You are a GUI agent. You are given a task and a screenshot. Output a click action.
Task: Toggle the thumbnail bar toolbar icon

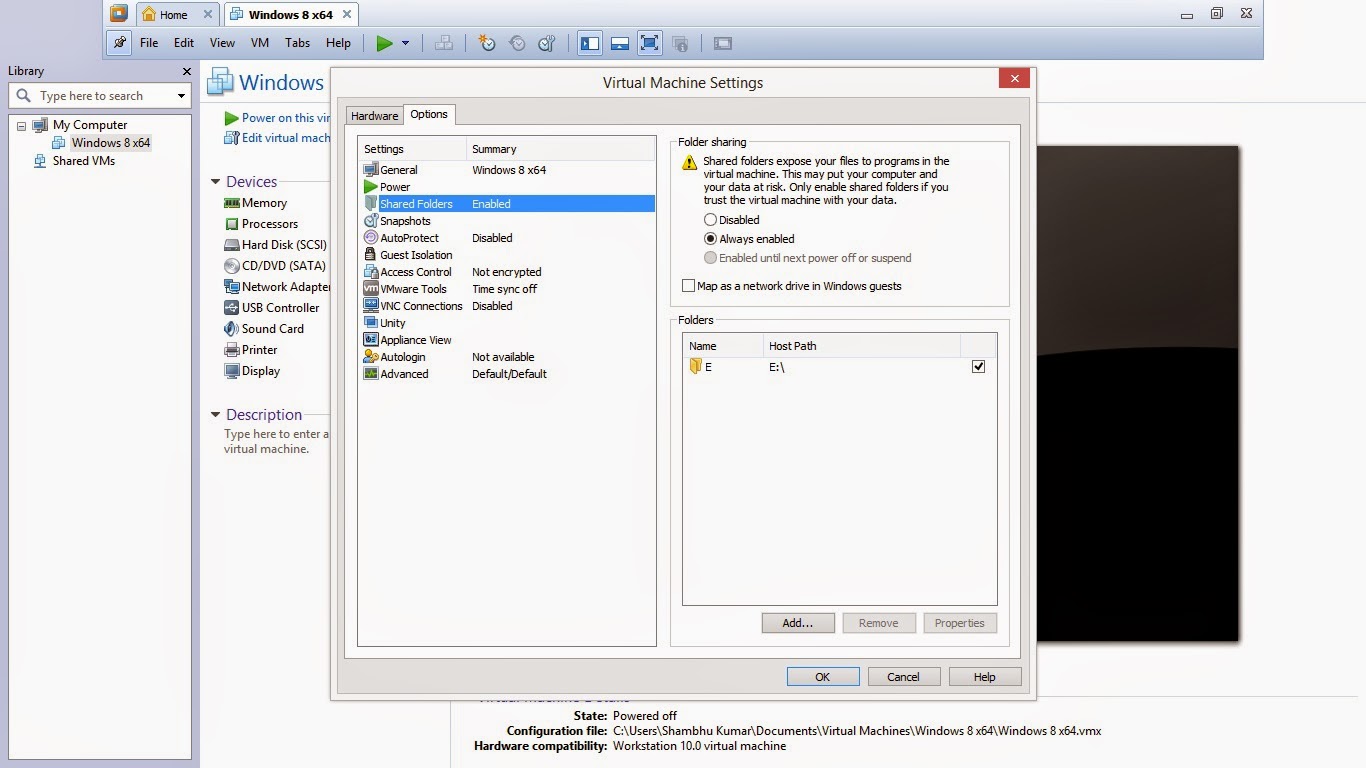(620, 43)
